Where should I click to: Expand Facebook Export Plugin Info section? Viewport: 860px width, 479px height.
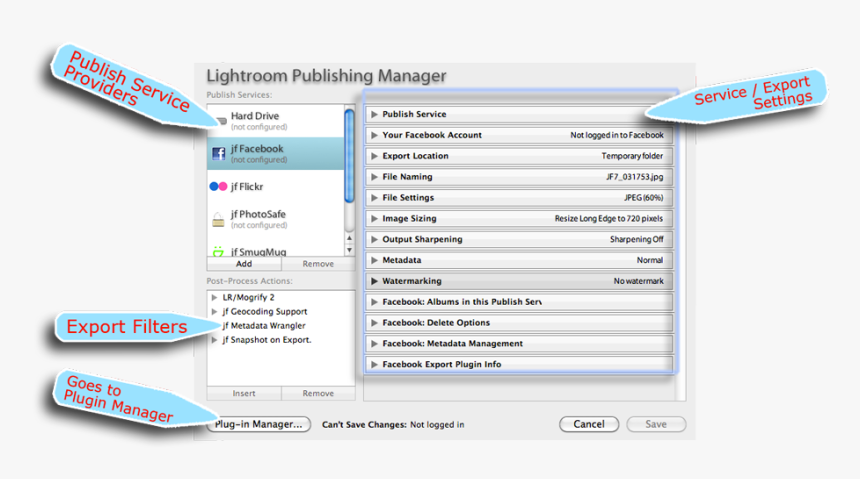(374, 364)
